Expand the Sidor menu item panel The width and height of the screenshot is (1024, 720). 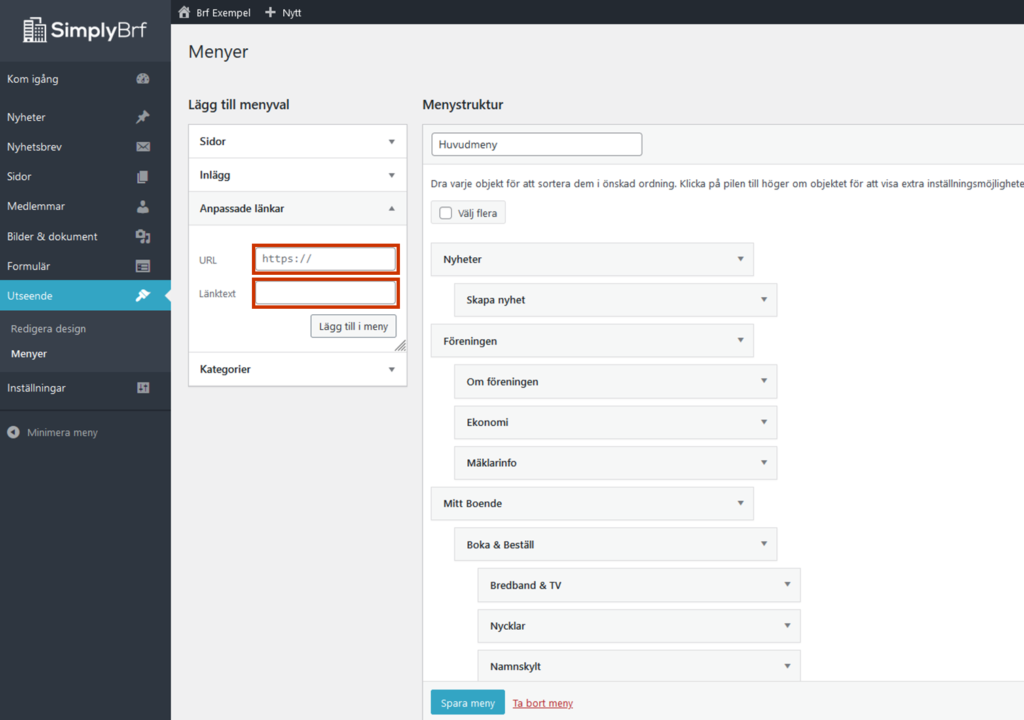[392, 142]
